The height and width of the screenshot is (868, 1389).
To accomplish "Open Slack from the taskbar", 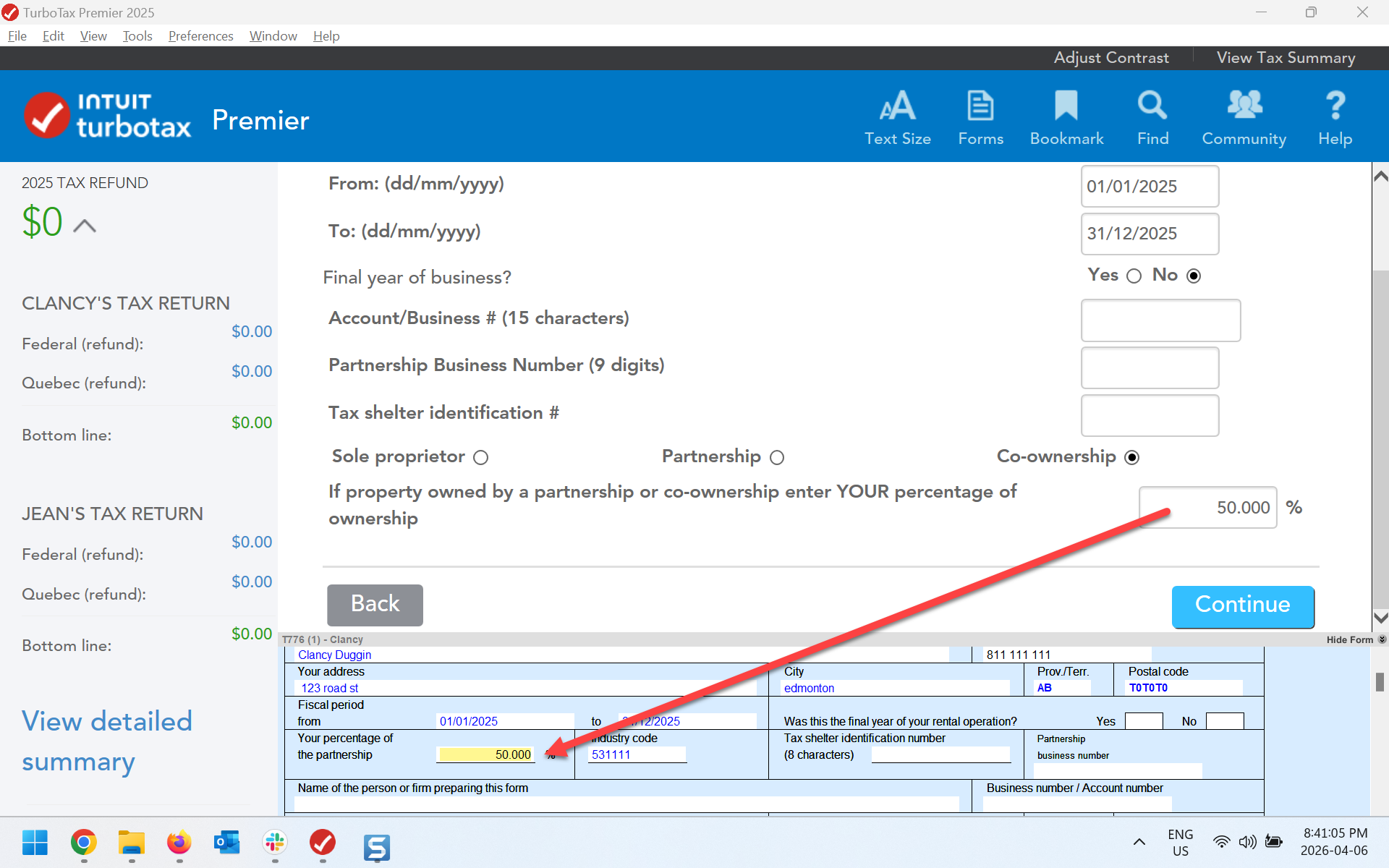I will point(275,843).
